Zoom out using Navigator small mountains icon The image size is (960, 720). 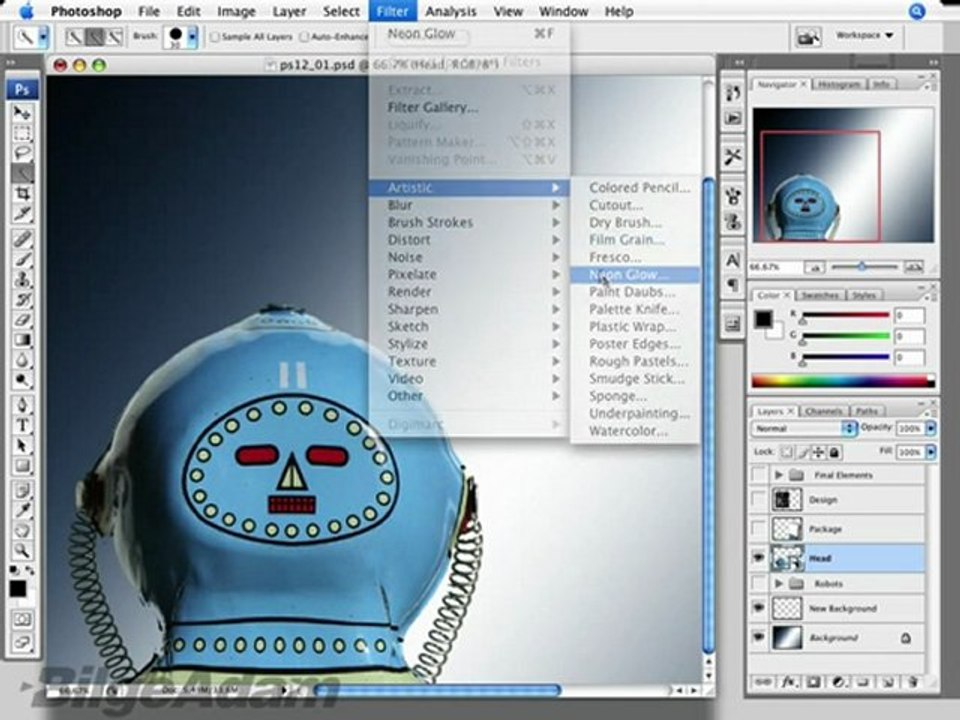click(814, 268)
